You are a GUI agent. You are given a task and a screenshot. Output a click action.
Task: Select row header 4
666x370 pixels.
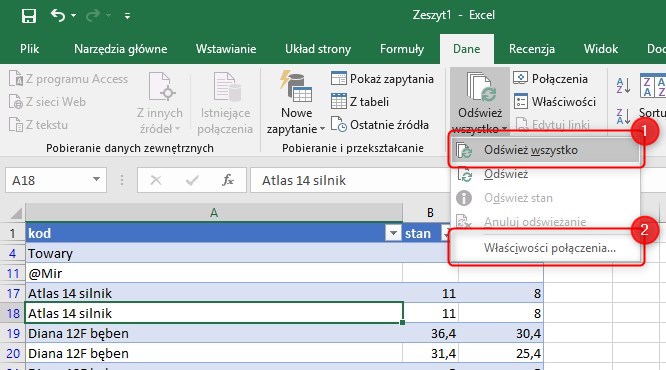pos(13,253)
